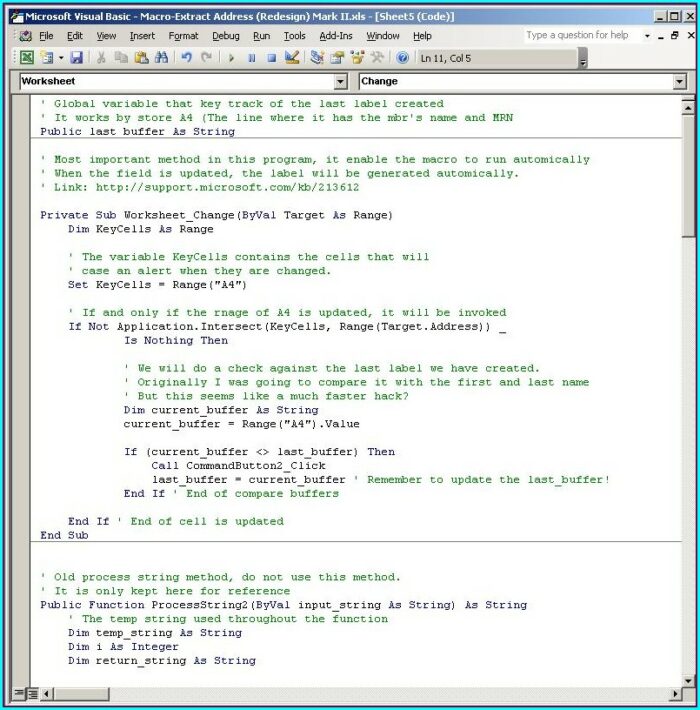Click the line 'Public last_buffer As String'
Viewport: 700px width, 710px height.
tap(138, 132)
